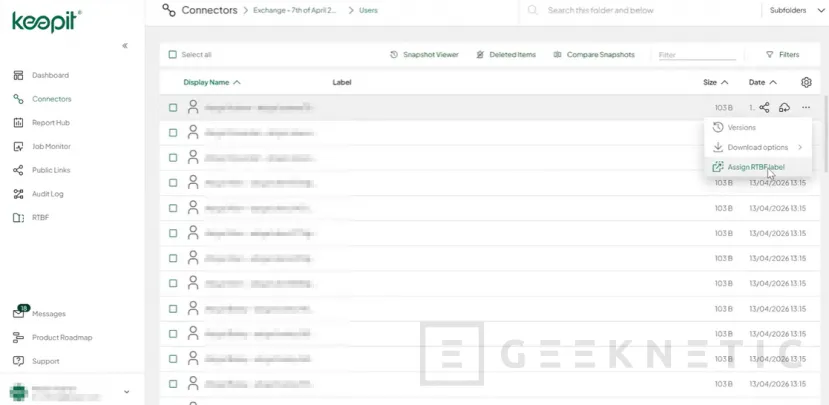The image size is (829, 405).
Task: Open the Snapshot Viewer
Action: [424, 54]
